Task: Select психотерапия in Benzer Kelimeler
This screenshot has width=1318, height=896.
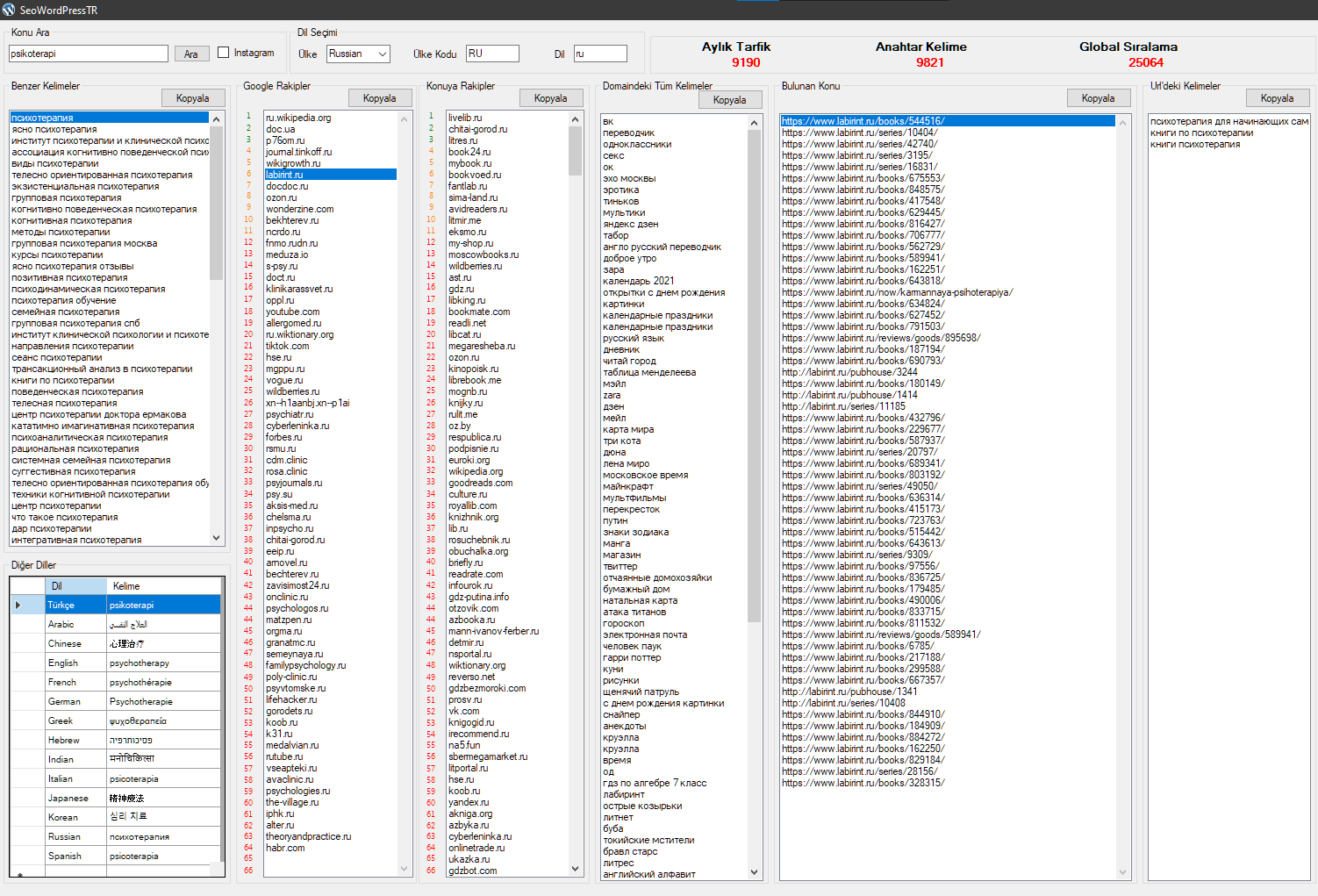Action: pos(110,118)
